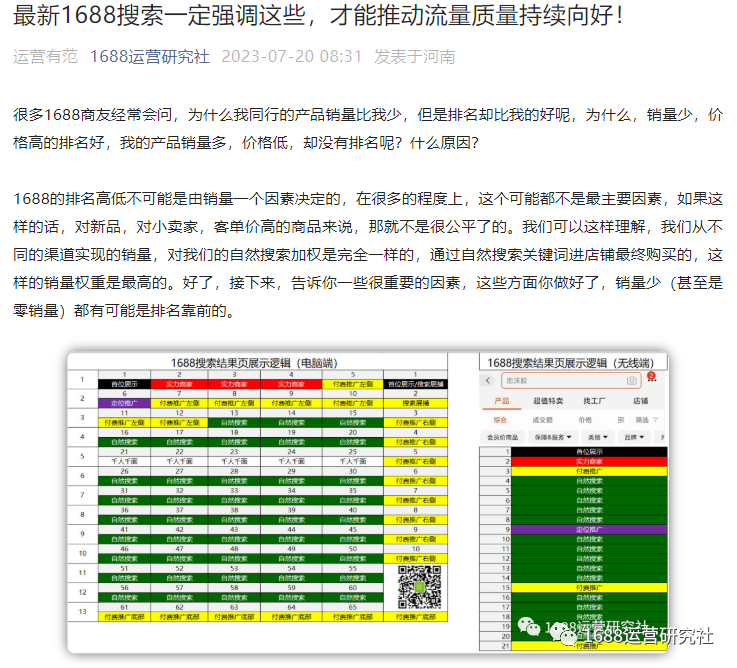This screenshot has width=737, height=668.
Task: Click row header 5 of the PC table
Action: tap(82, 456)
